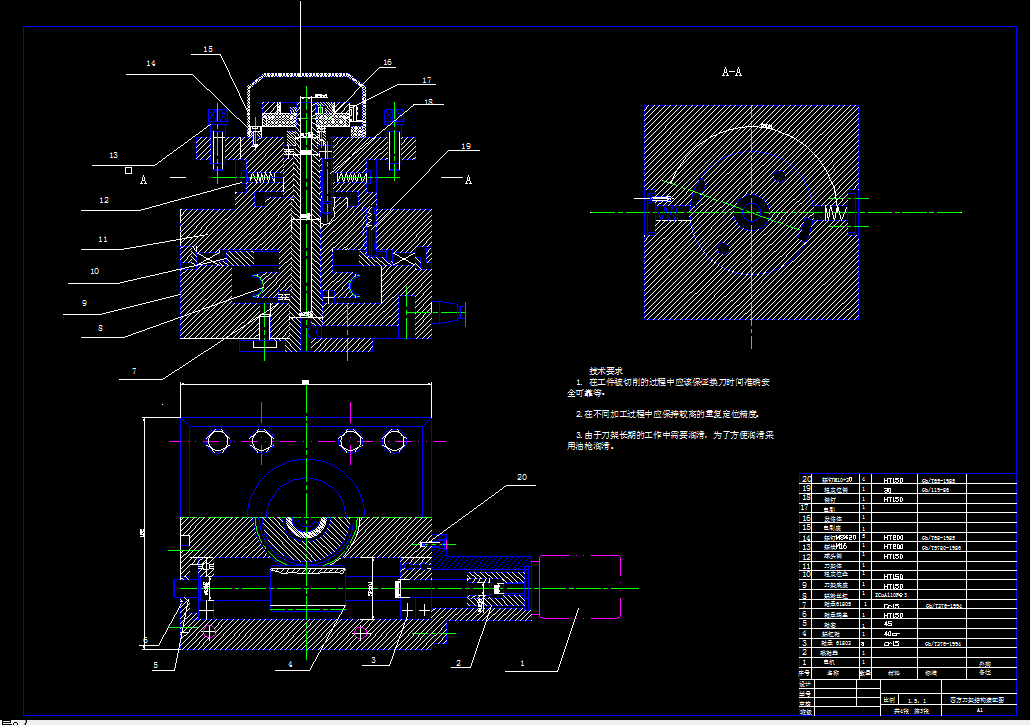1030x725 pixels.
Task: Click HT150 material cell in parts row 20
Action: (893, 481)
